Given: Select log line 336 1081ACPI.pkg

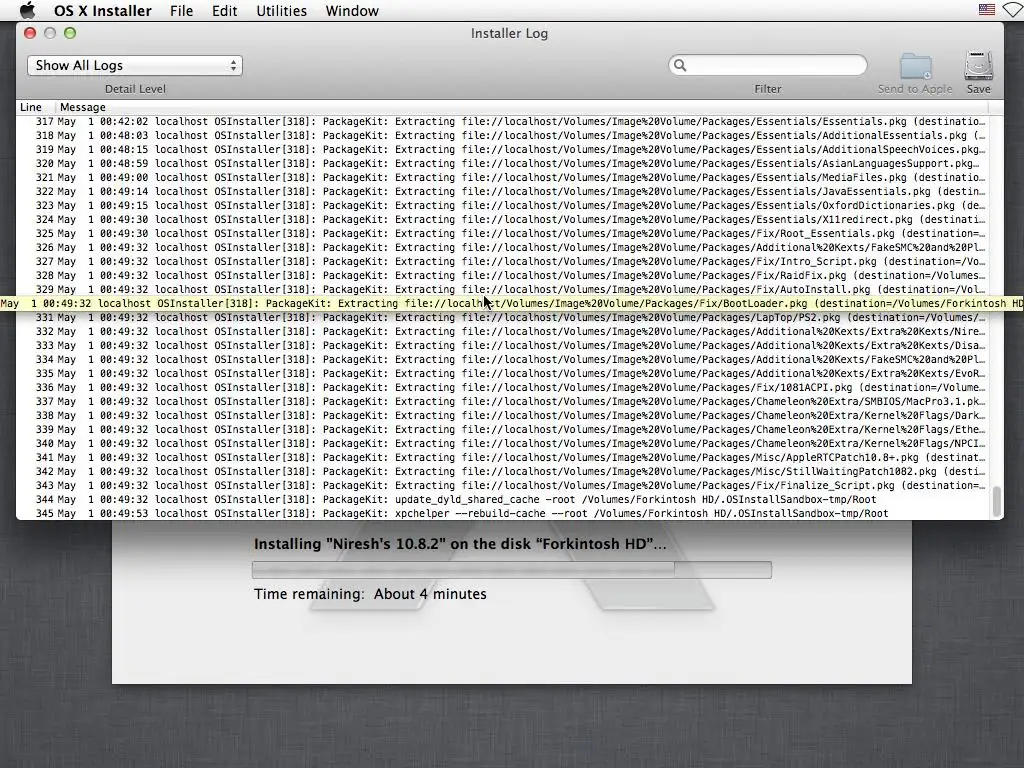Looking at the screenshot, I should pos(502,388).
